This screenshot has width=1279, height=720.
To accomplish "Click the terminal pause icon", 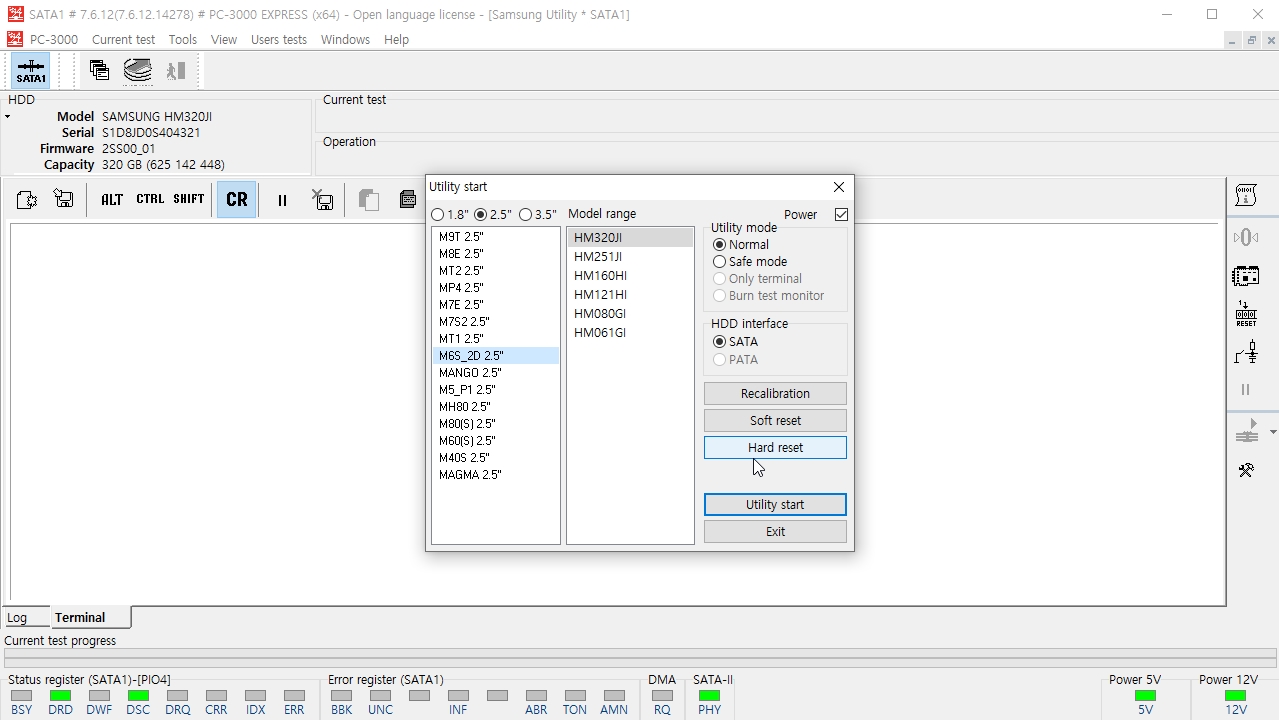I will [282, 200].
